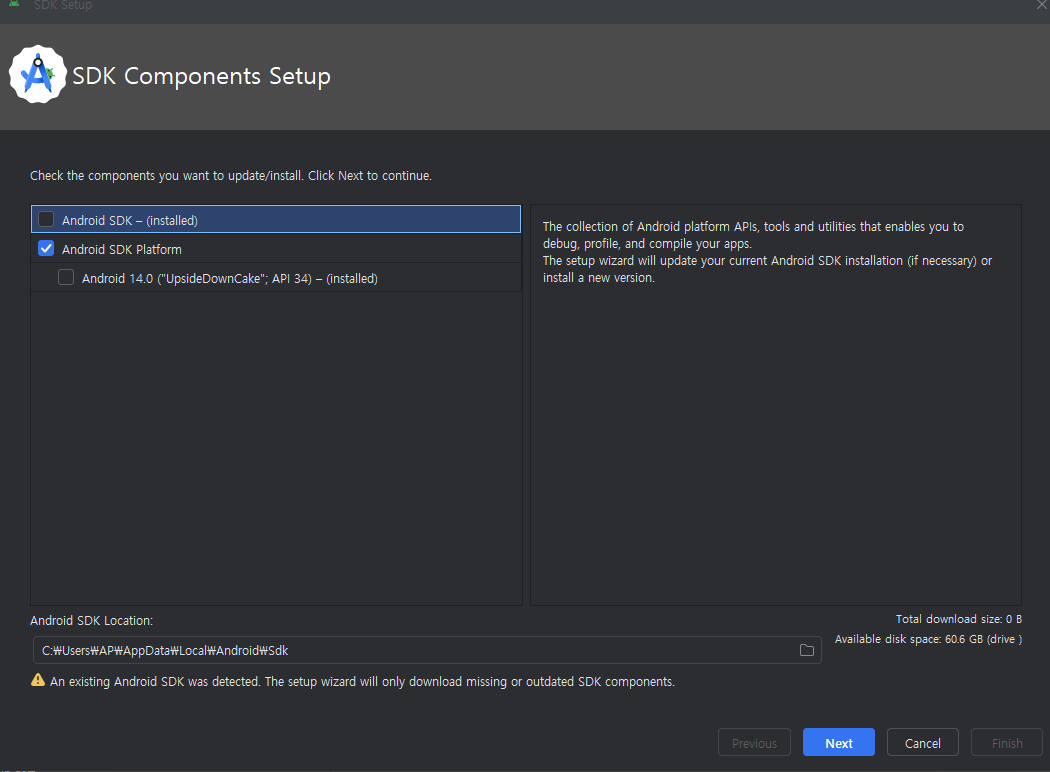This screenshot has width=1050, height=772.
Task: Check the Android SDK (installed) checkbox
Action: [x=46, y=219]
